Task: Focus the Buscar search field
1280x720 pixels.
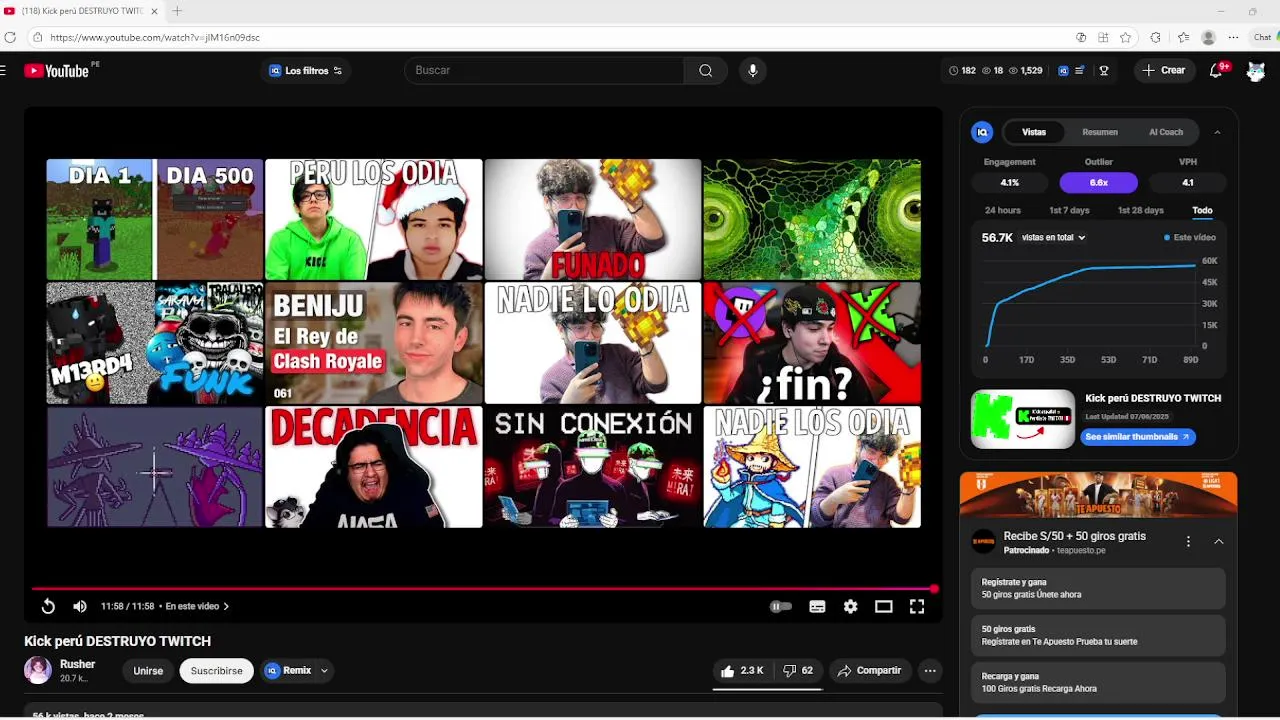Action: pos(544,71)
